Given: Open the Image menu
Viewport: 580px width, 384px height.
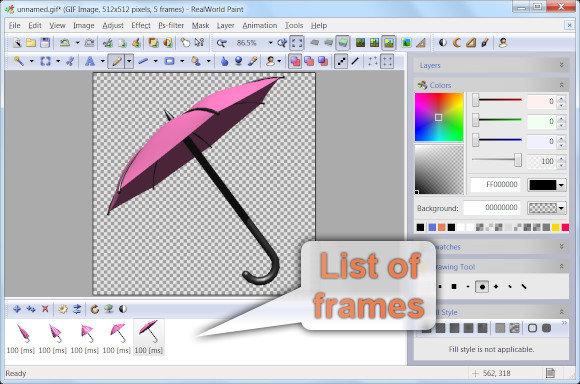Looking at the screenshot, I should [x=84, y=26].
